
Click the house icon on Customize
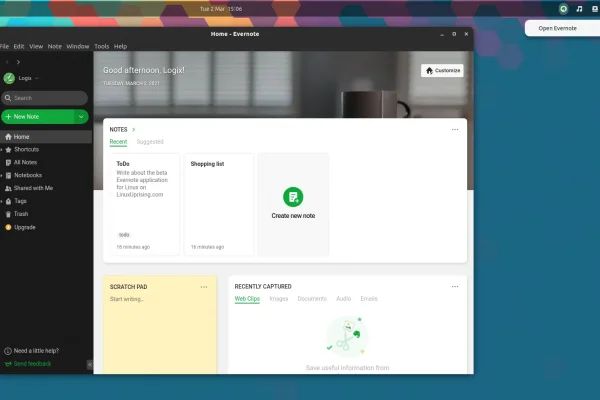point(429,70)
